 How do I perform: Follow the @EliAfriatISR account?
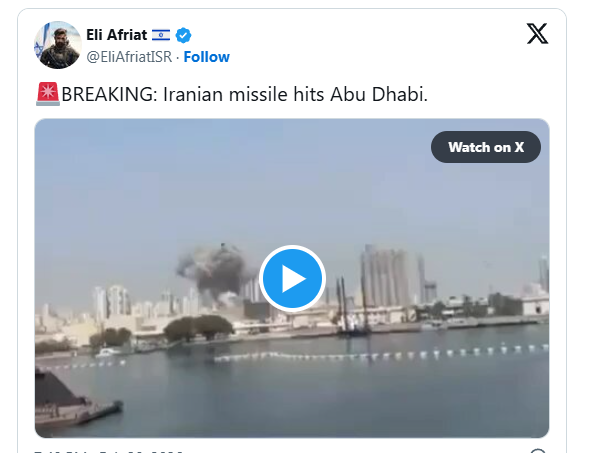click(206, 57)
